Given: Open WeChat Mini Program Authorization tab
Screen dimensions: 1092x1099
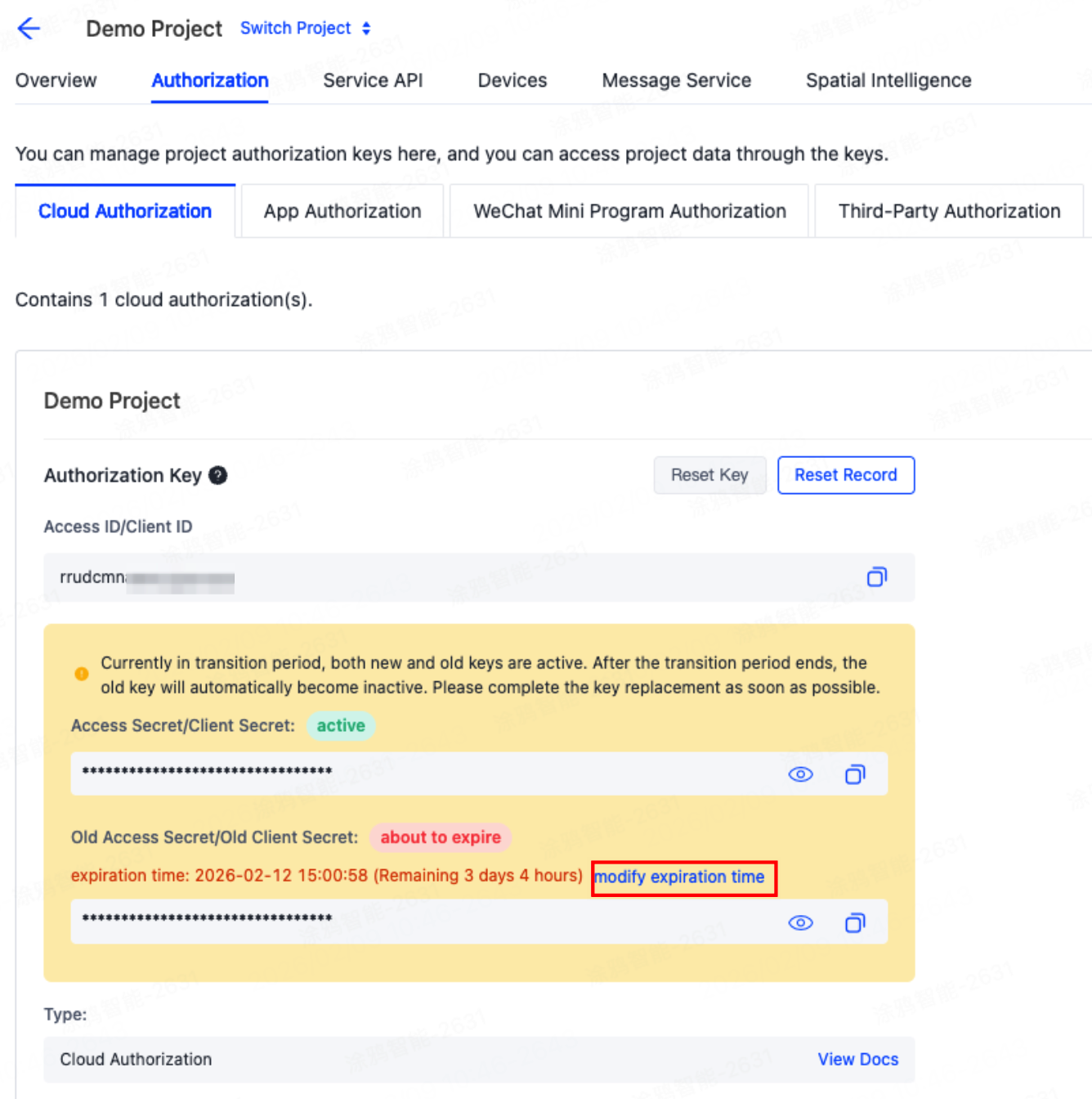Looking at the screenshot, I should (x=629, y=211).
